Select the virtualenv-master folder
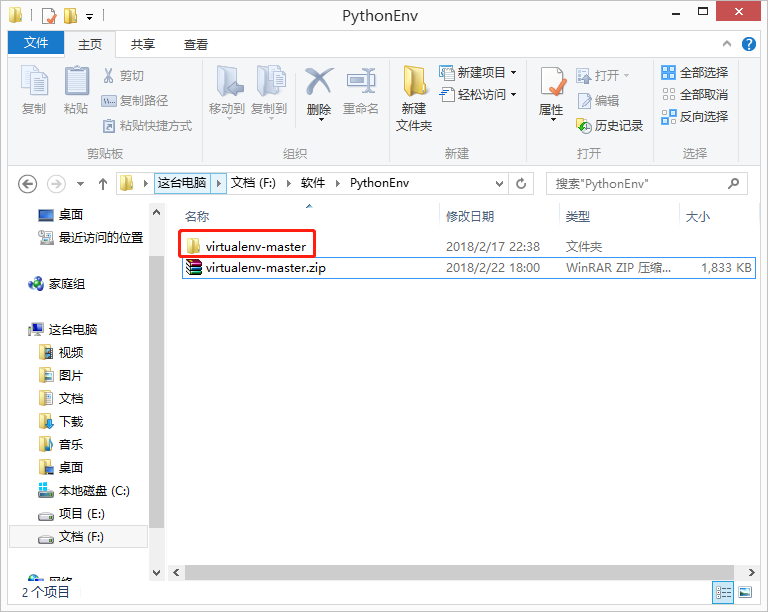Image resolution: width=768 pixels, height=612 pixels. [x=256, y=247]
